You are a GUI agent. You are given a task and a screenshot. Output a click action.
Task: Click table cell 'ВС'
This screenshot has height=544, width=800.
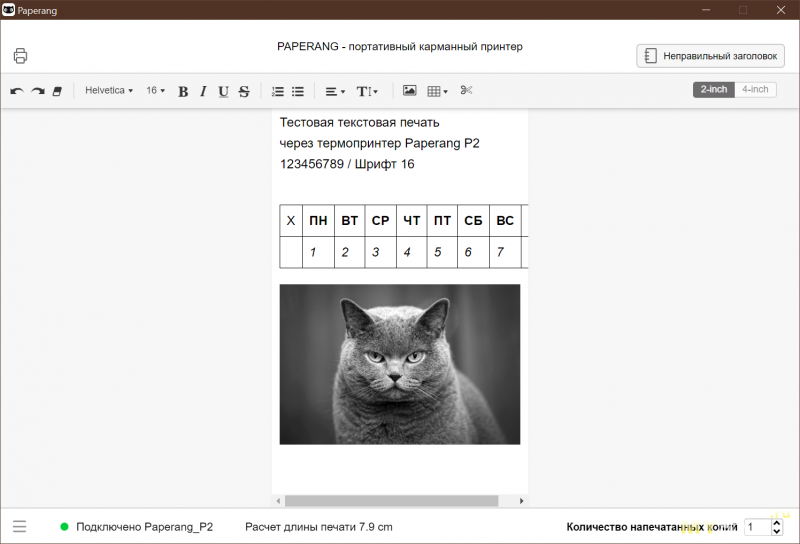[505, 220]
